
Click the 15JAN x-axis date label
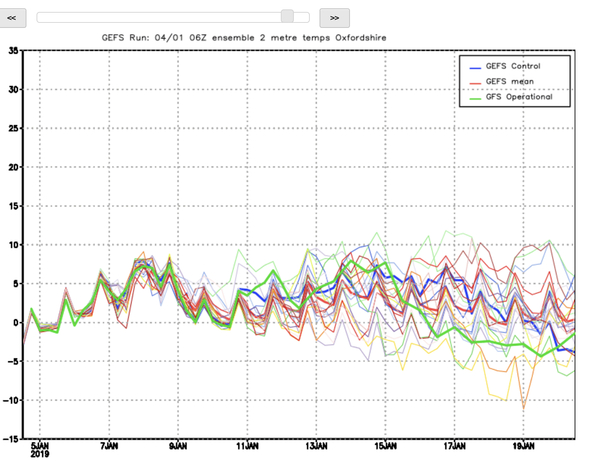click(x=384, y=445)
